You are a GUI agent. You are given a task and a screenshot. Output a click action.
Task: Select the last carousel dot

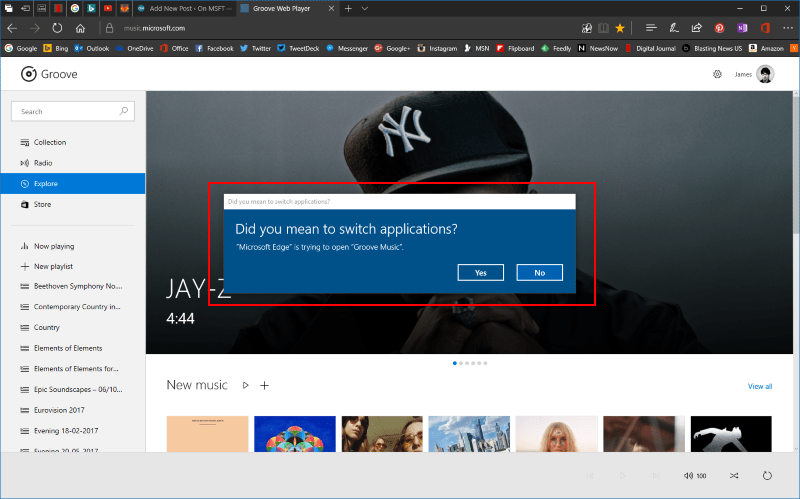pos(485,363)
